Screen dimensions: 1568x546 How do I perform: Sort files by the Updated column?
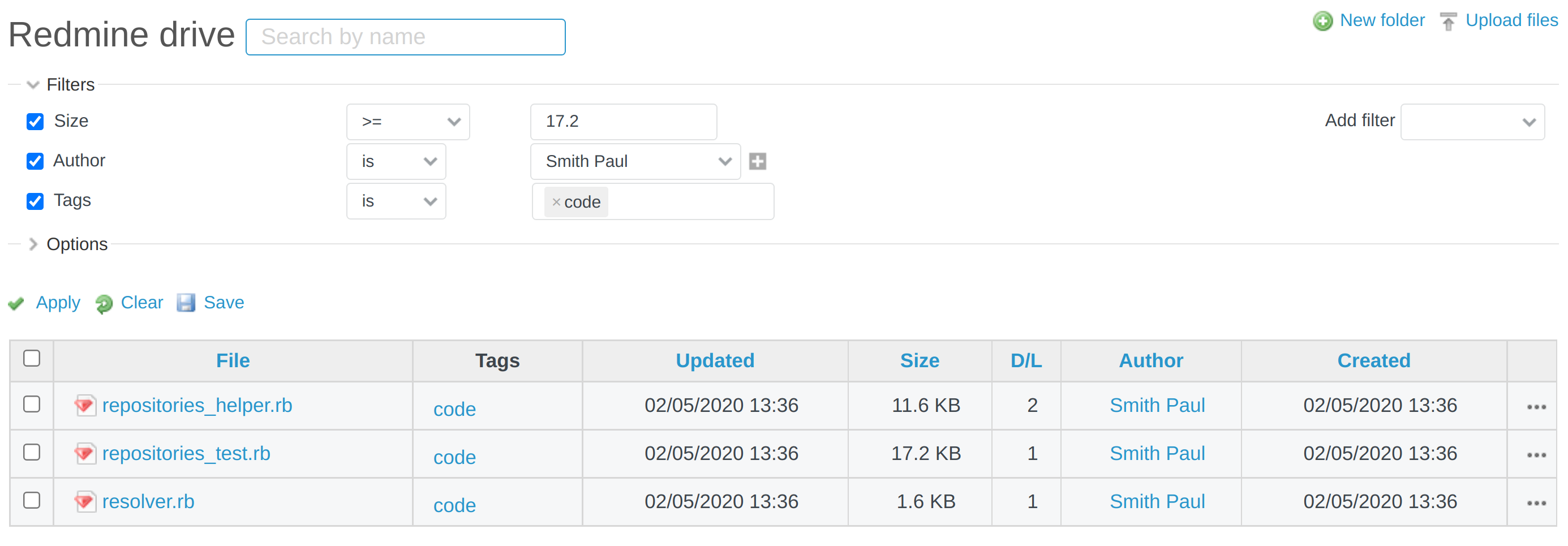click(x=715, y=360)
